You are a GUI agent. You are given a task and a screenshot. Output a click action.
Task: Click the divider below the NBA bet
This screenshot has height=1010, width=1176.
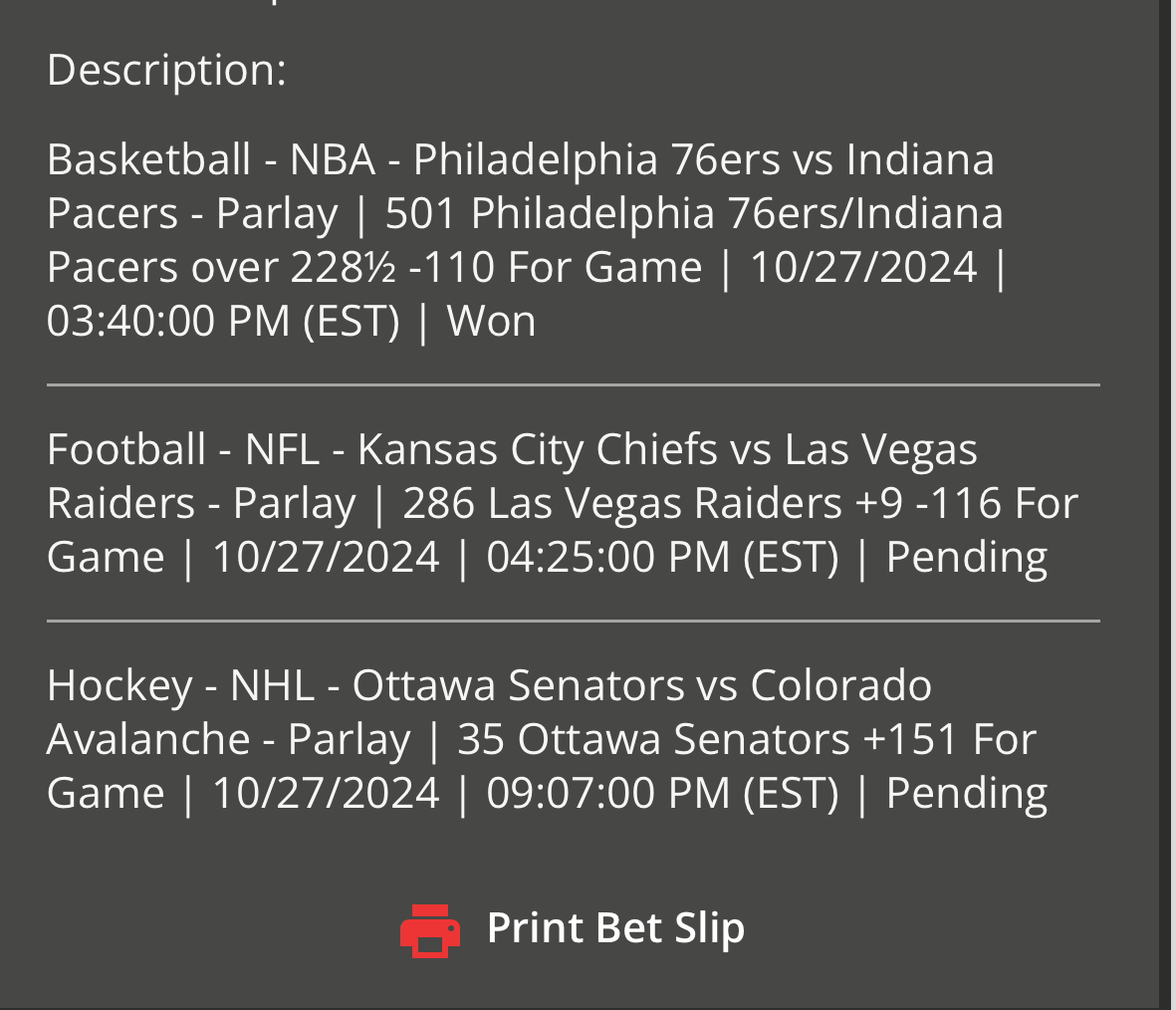point(573,384)
